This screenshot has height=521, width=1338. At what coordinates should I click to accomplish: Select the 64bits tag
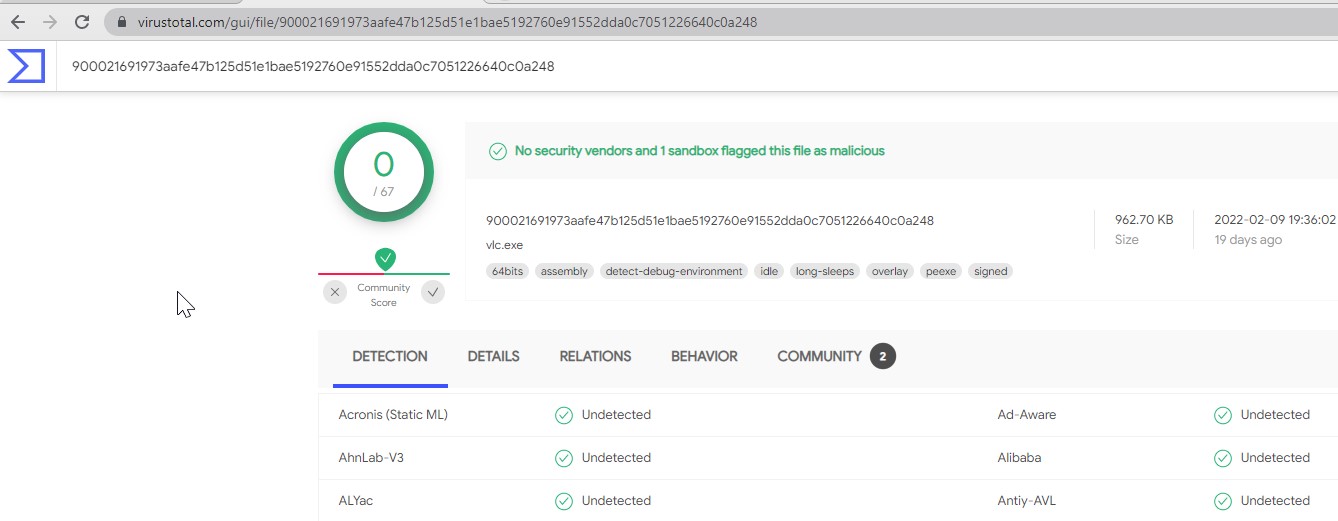pyautogui.click(x=507, y=271)
